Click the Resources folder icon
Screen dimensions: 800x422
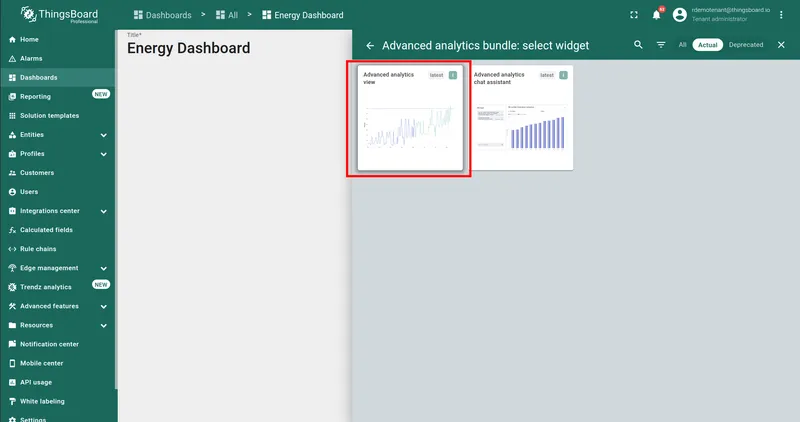click(12, 325)
